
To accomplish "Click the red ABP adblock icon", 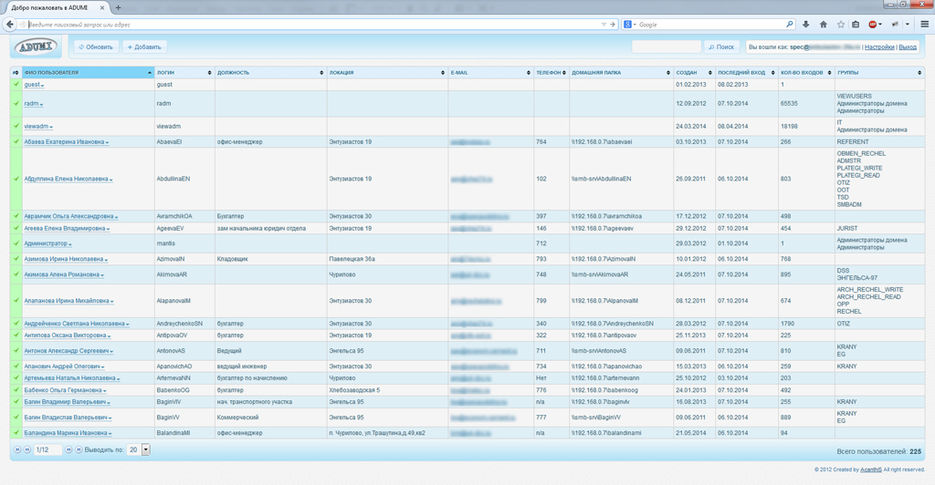I will pos(873,24).
